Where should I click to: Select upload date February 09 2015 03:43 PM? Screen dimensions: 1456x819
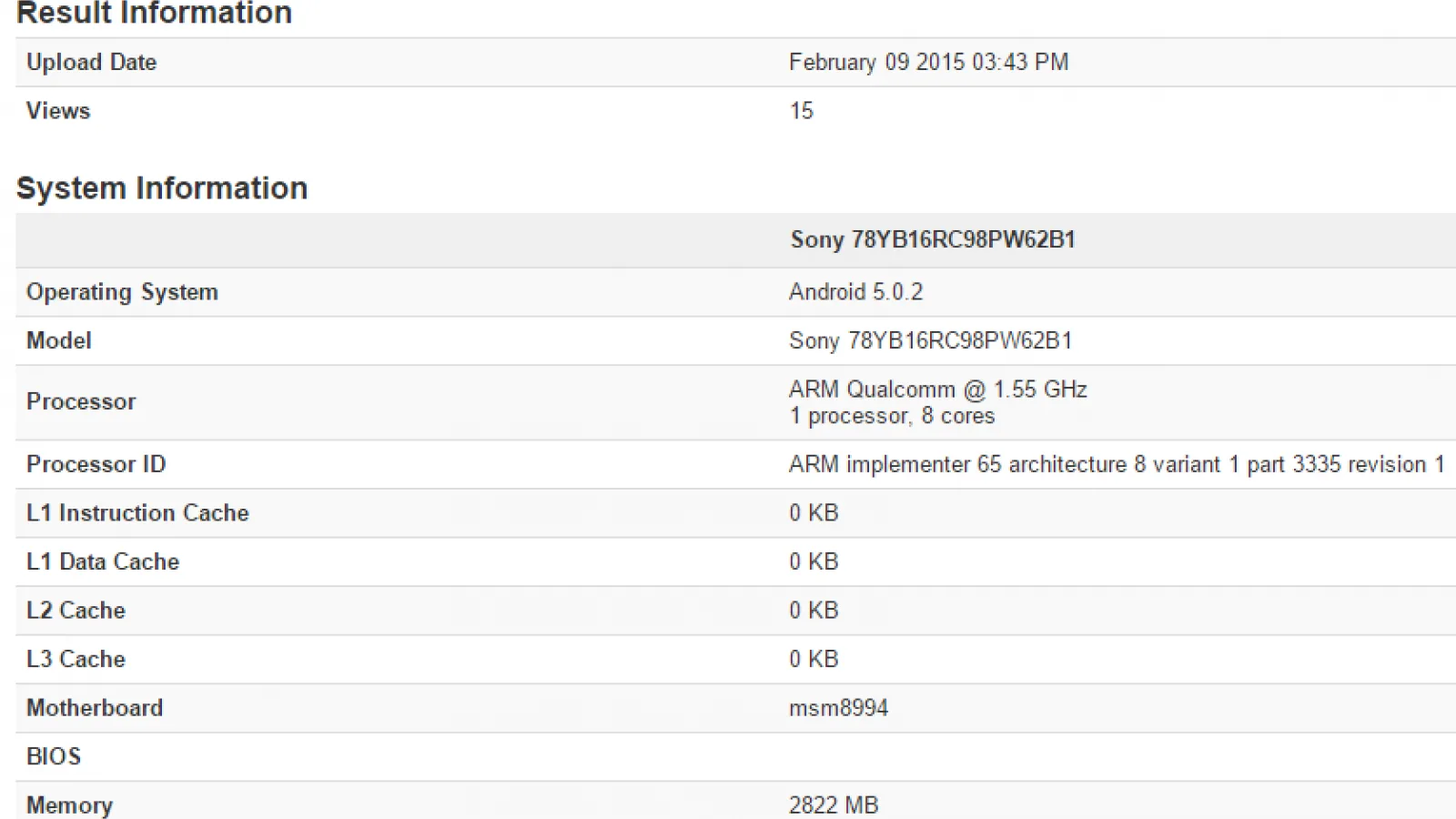(928, 62)
